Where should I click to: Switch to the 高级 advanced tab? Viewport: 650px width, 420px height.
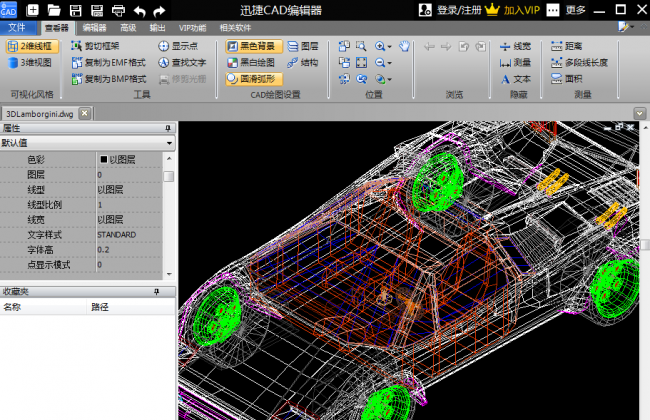click(x=128, y=28)
